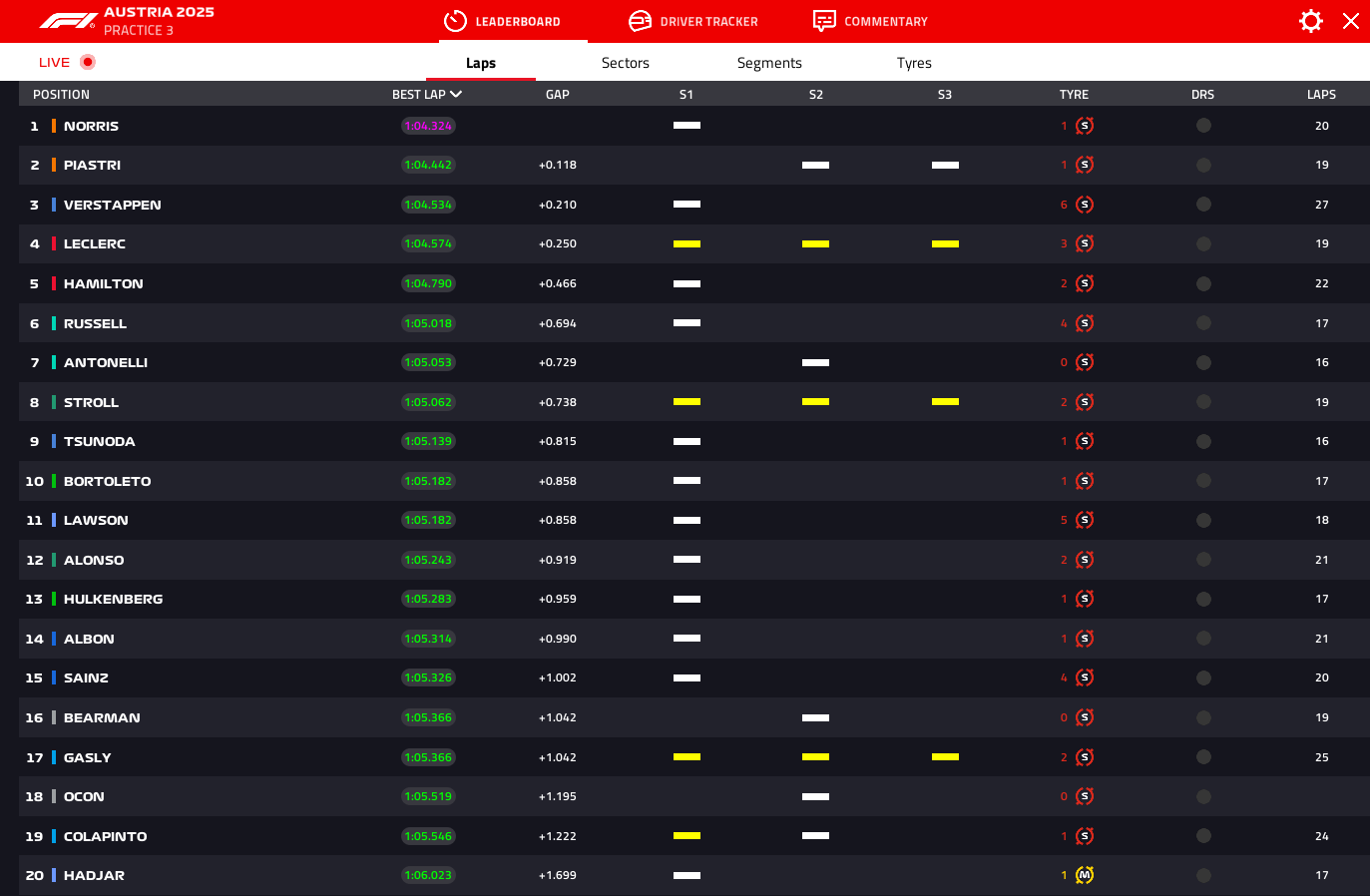Click the F1 logo
The height and width of the screenshot is (896, 1370).
pyautogui.click(x=68, y=21)
